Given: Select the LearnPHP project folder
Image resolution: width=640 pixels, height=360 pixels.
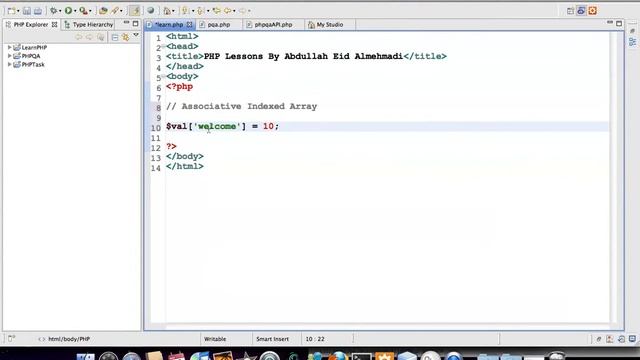Looking at the screenshot, I should click(x=30, y=47).
